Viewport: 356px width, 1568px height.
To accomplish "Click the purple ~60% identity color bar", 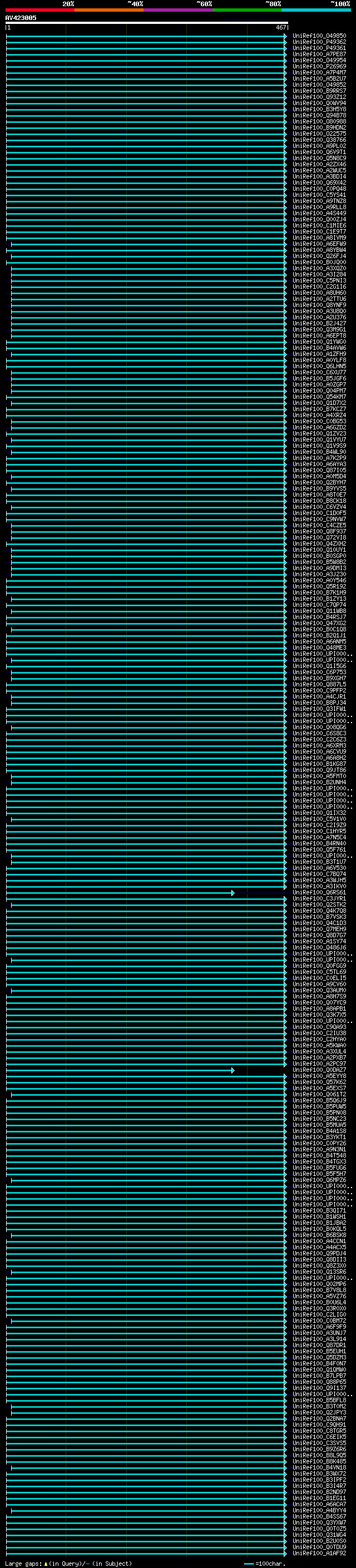I will click(179, 10).
